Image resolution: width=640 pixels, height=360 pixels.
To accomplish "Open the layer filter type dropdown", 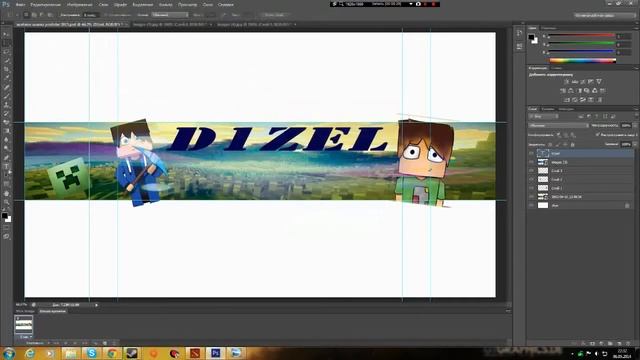I will pos(544,116).
